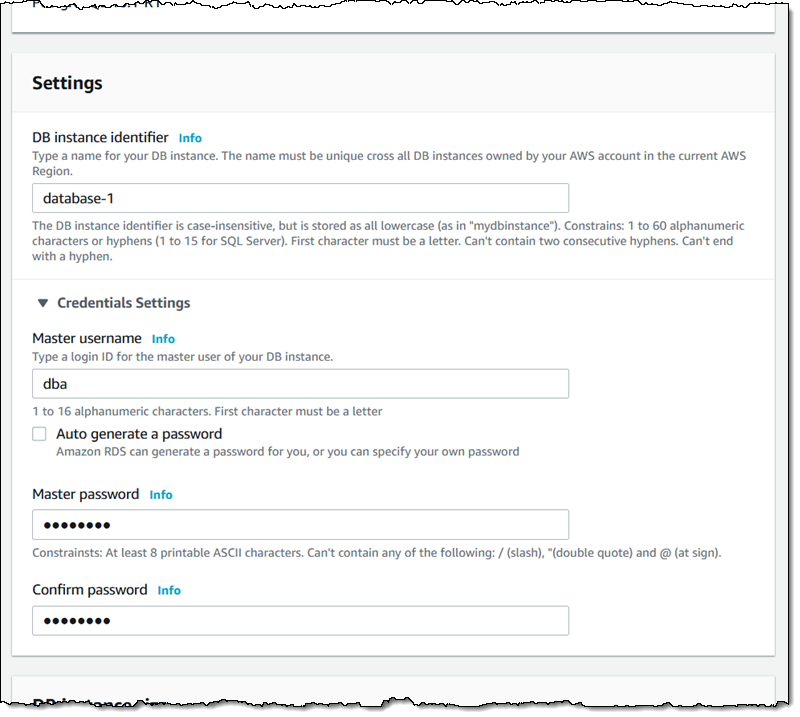Screen dimensions: 800x717
Task: Open Info link beside Master username
Action: click(163, 339)
